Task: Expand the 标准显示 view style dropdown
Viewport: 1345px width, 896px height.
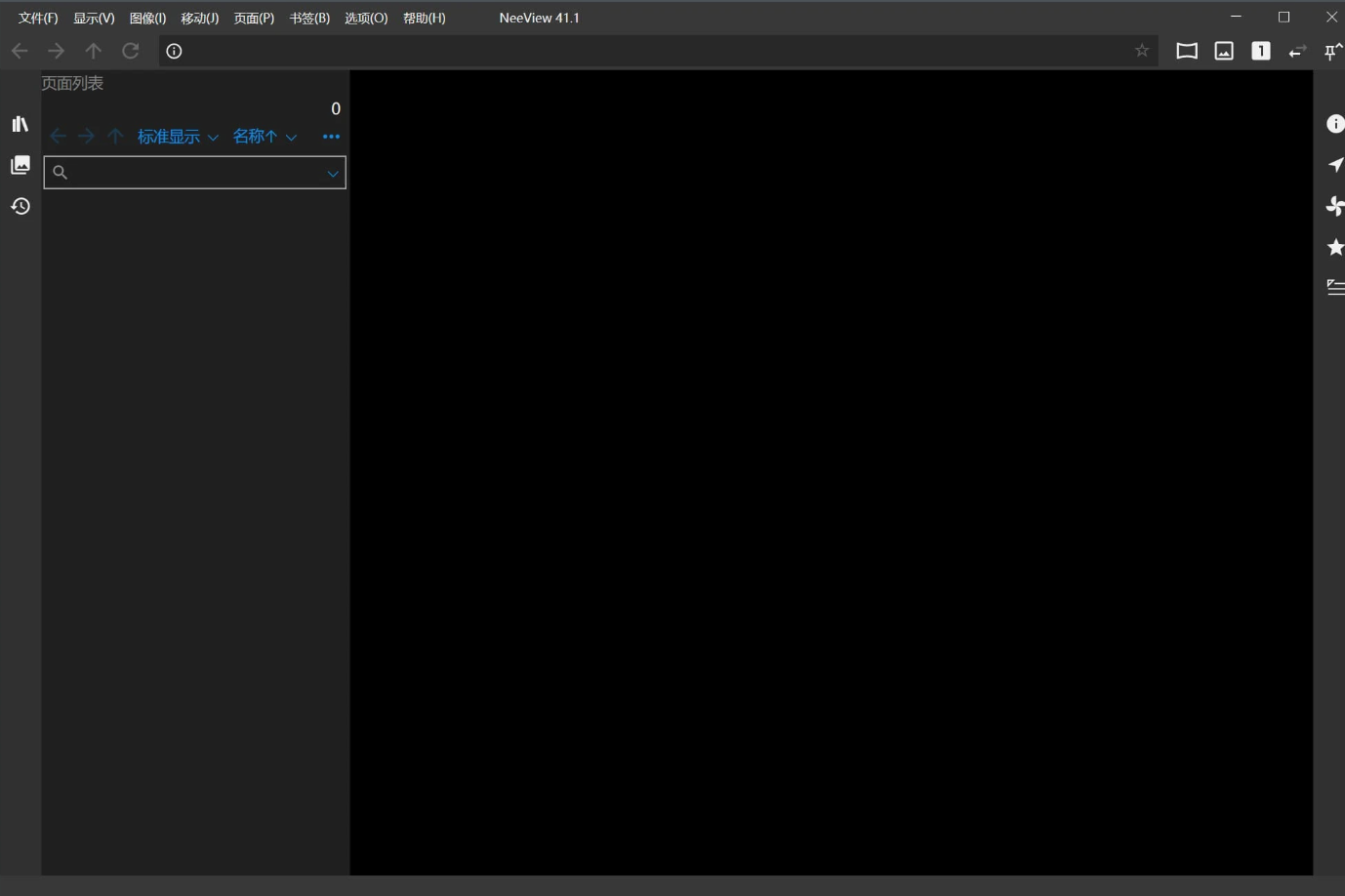Action: pyautogui.click(x=178, y=137)
